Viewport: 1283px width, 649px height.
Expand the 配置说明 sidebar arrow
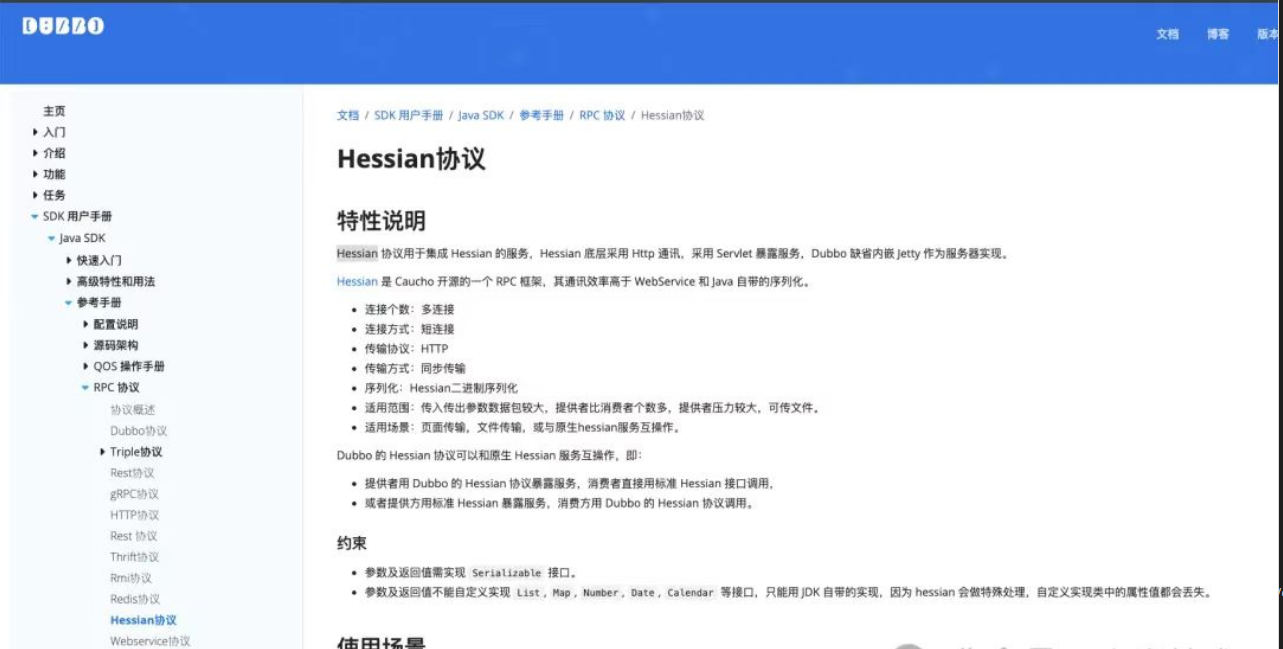[x=87, y=324]
